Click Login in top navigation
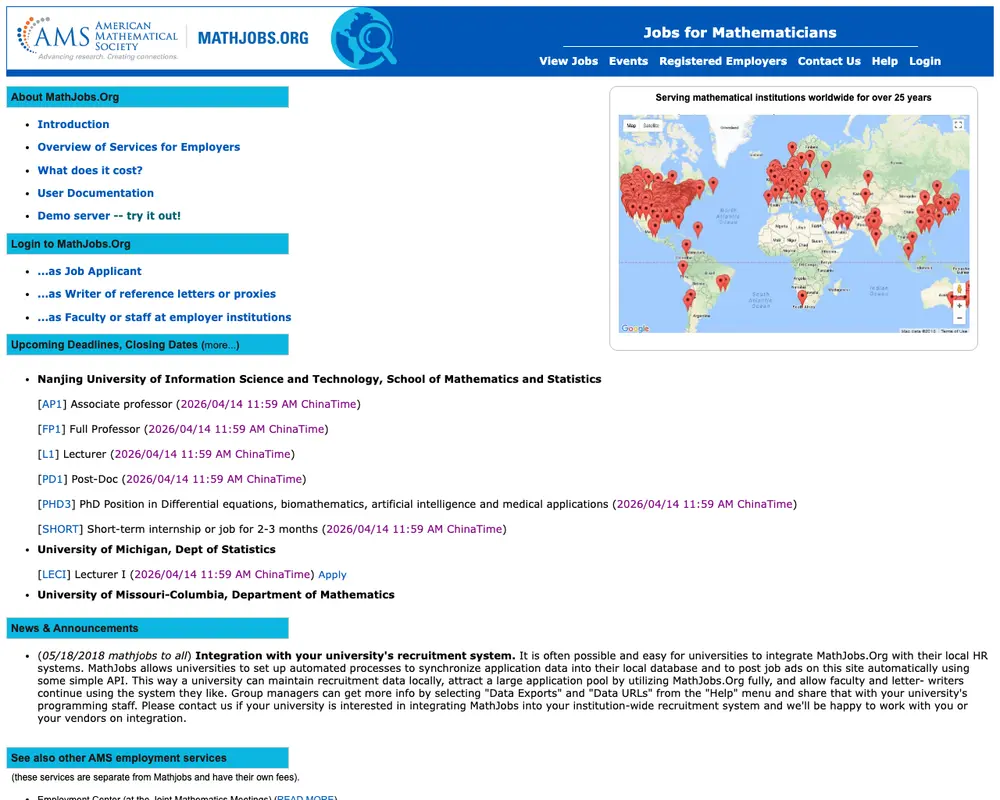 click(925, 61)
